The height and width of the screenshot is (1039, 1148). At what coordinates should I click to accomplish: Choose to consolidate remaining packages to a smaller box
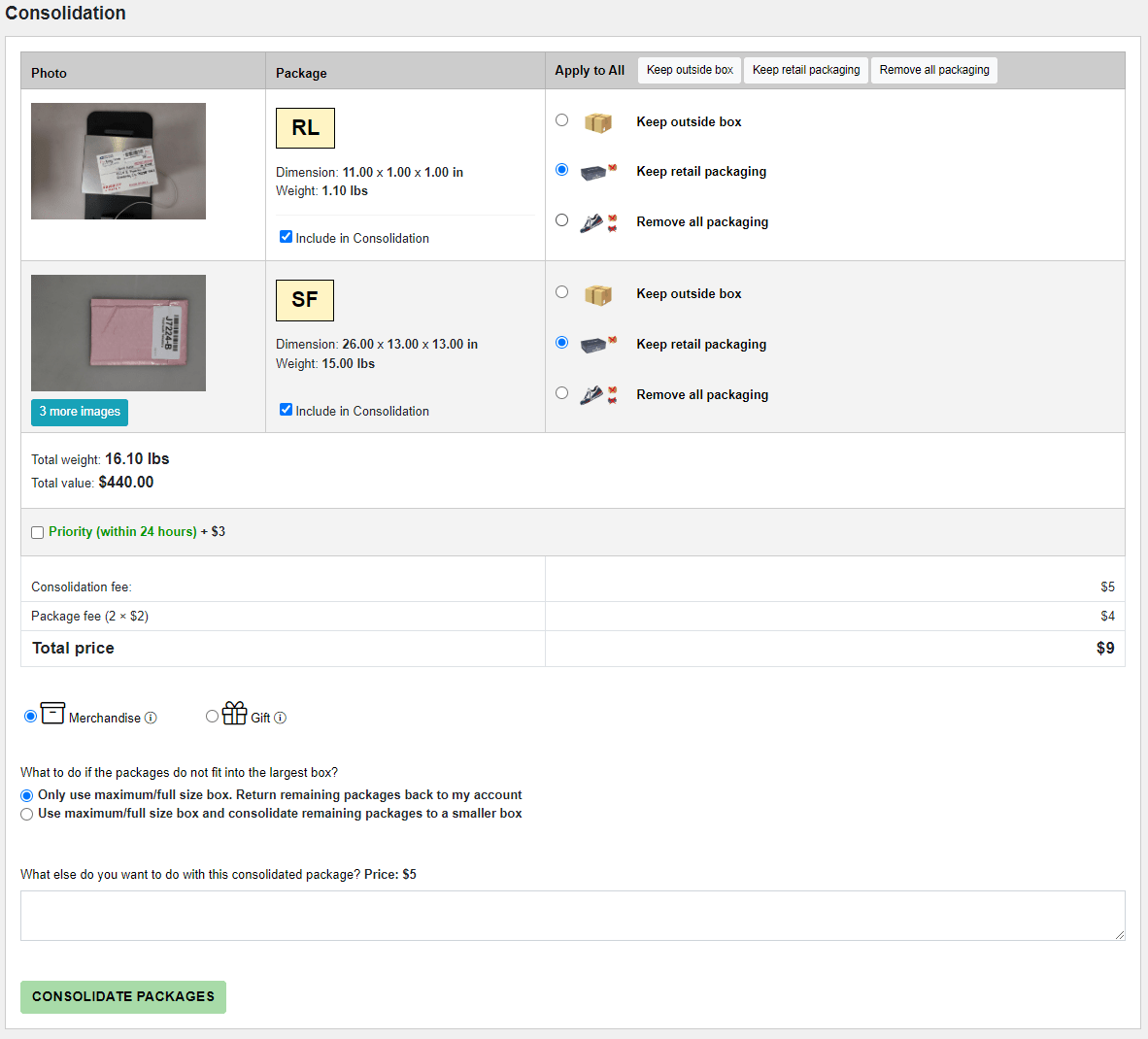26,814
